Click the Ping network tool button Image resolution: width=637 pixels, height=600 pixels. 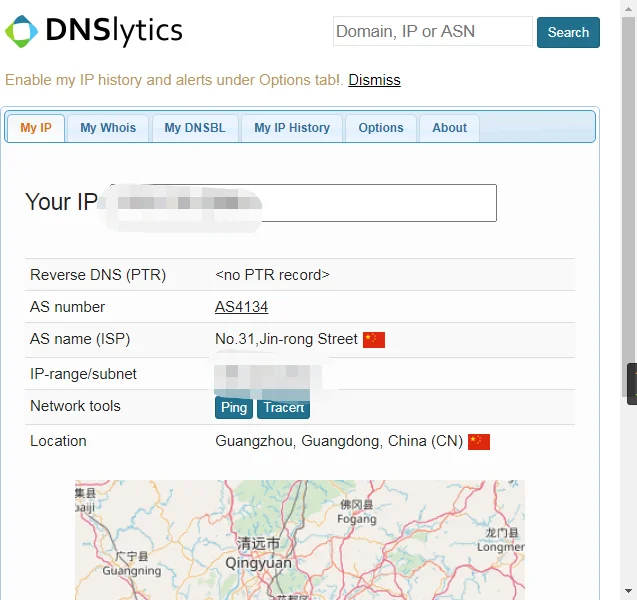(234, 407)
